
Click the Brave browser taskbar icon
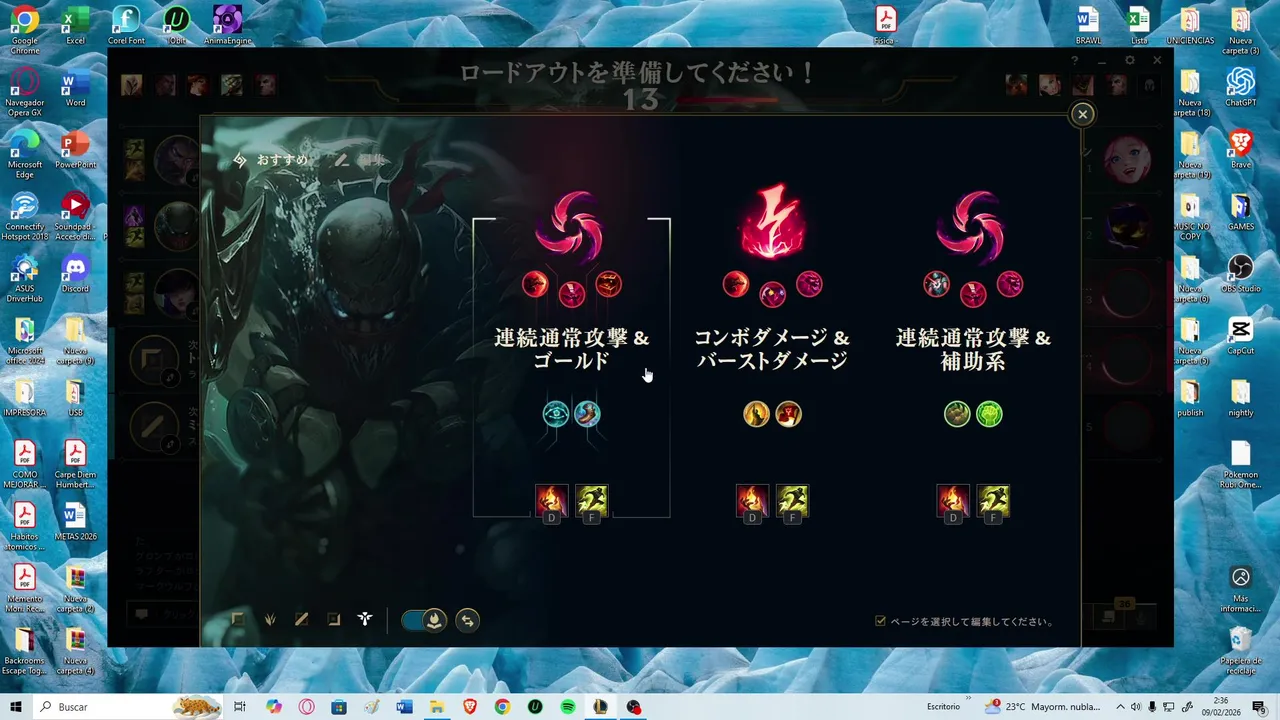(470, 707)
